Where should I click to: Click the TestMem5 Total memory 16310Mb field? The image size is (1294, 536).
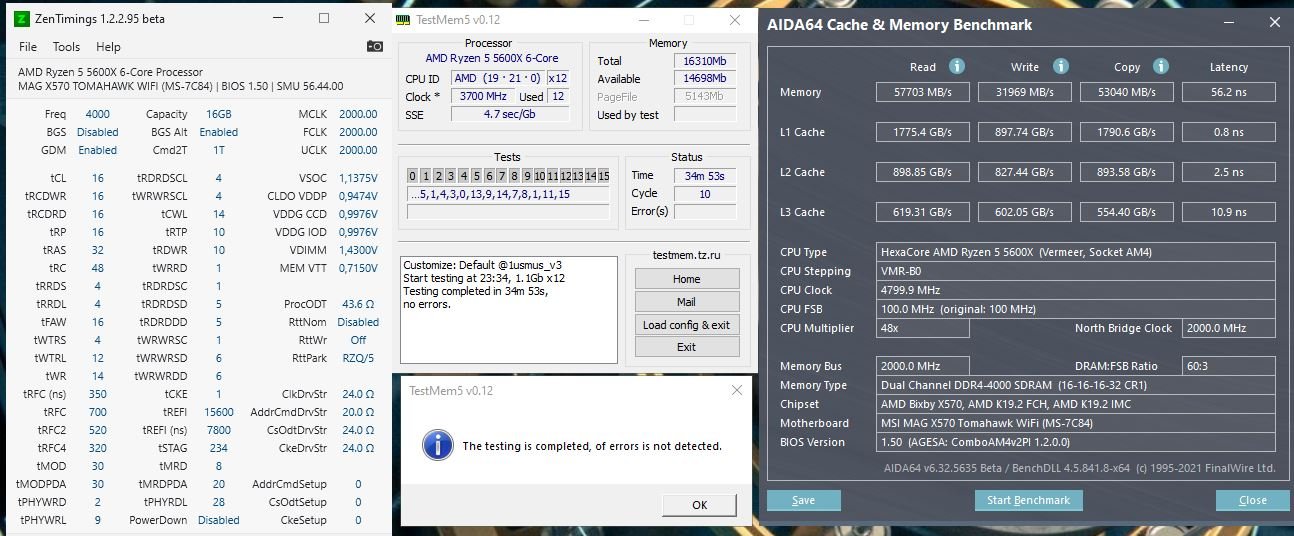click(705, 61)
